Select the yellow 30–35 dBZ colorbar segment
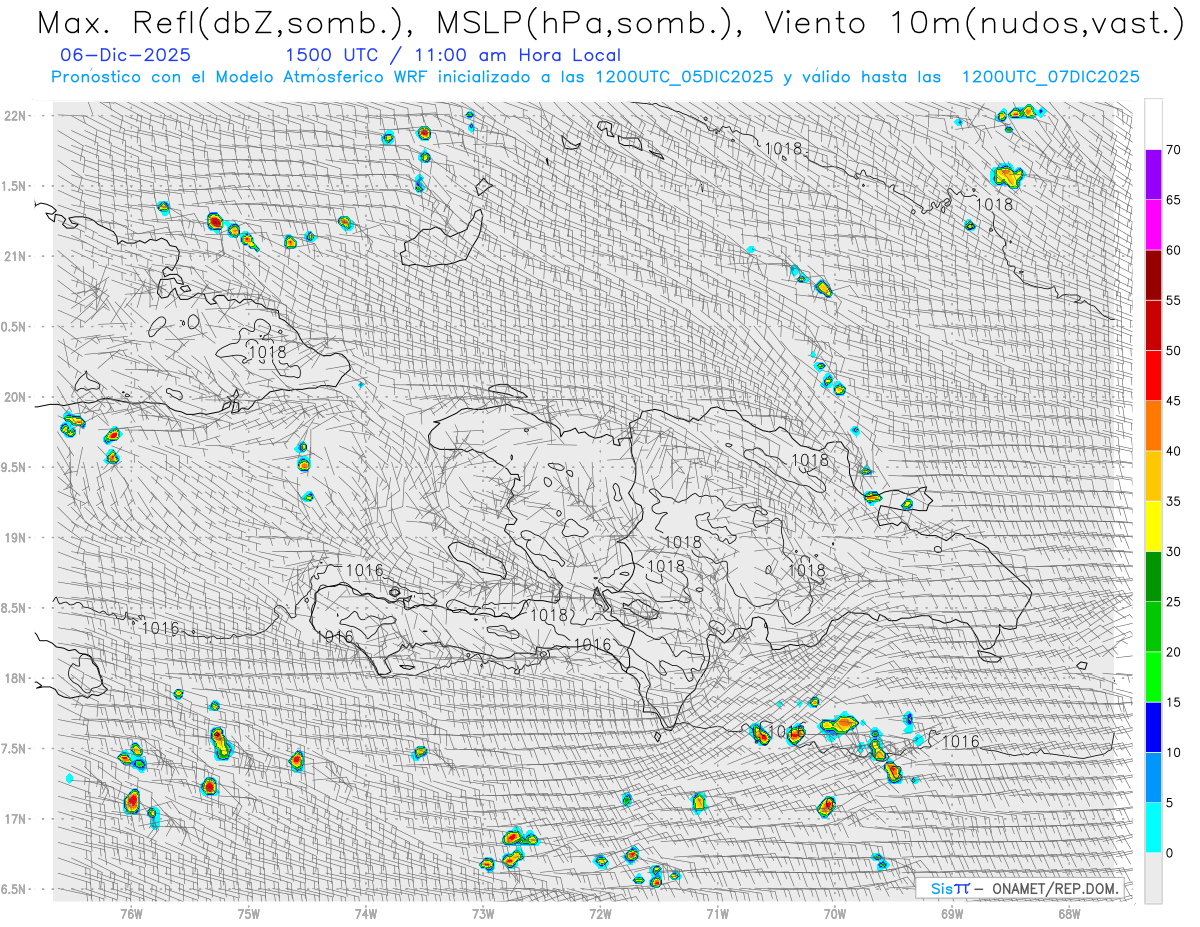Screen dimensions: 1200x927 pyautogui.click(x=1153, y=526)
